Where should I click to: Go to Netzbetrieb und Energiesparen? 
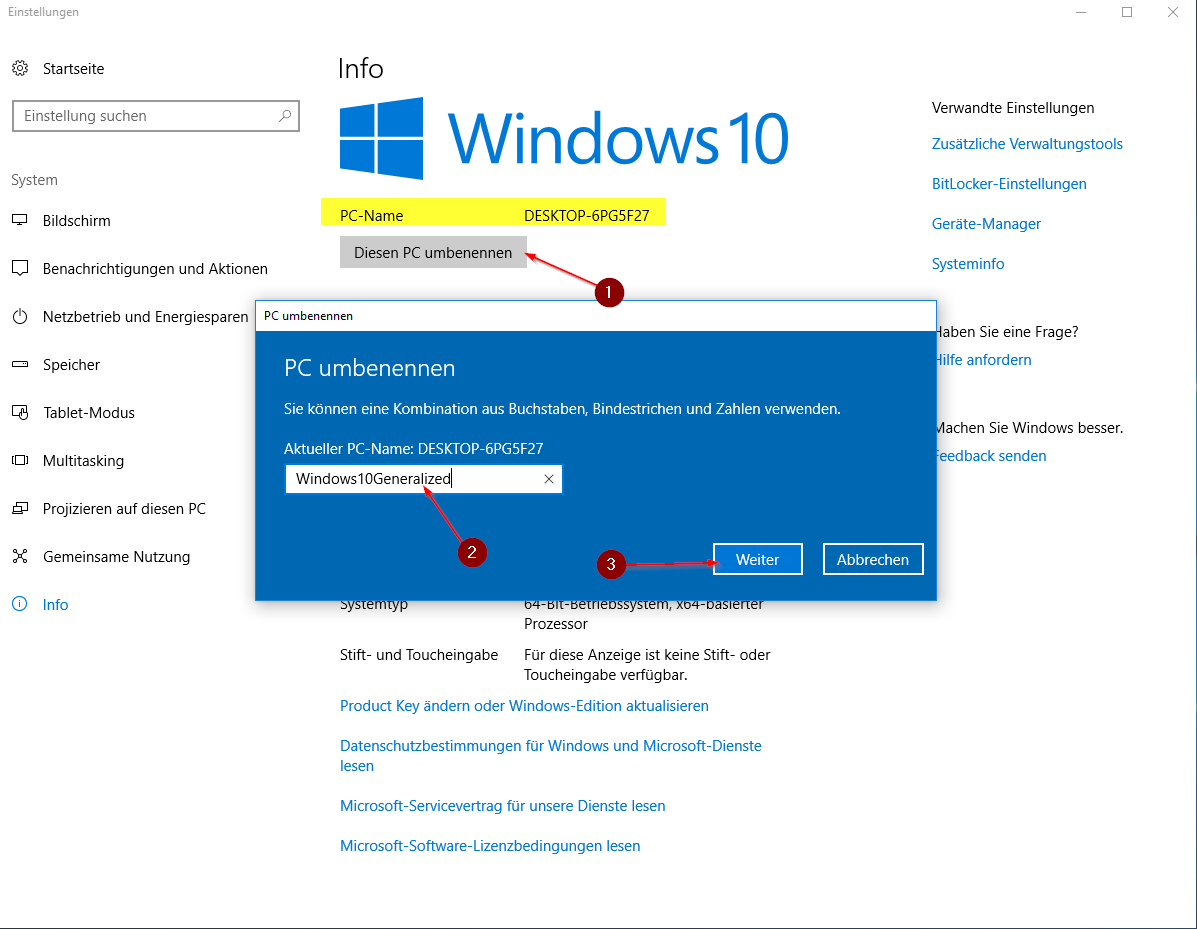tap(146, 317)
